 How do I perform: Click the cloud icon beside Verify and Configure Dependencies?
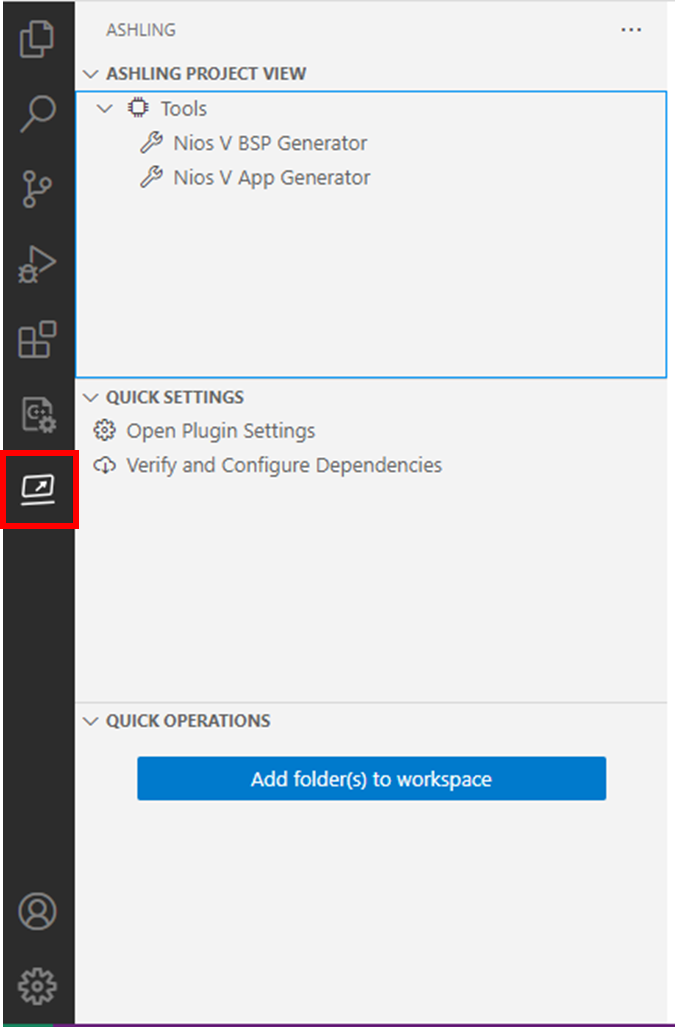[x=107, y=465]
